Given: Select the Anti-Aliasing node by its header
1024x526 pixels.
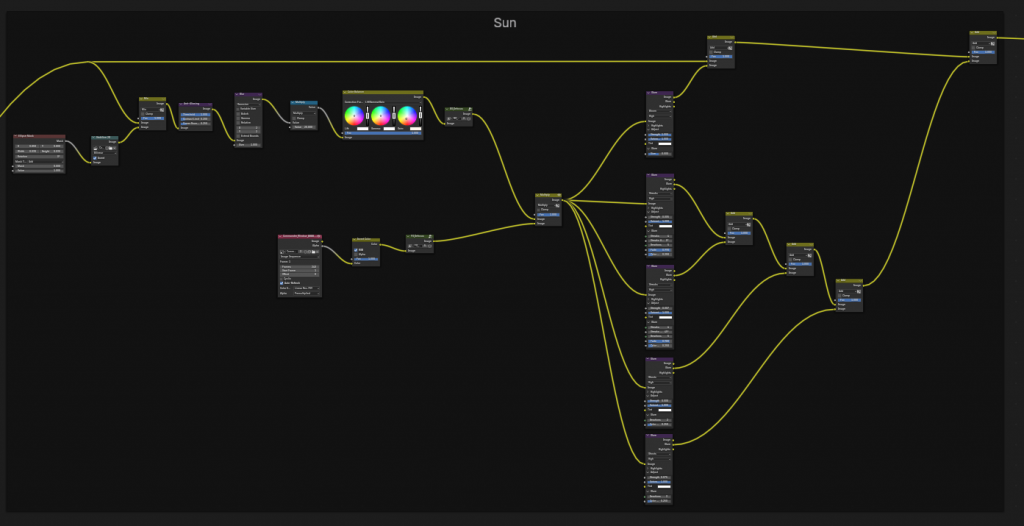Looking at the screenshot, I should tap(195, 103).
